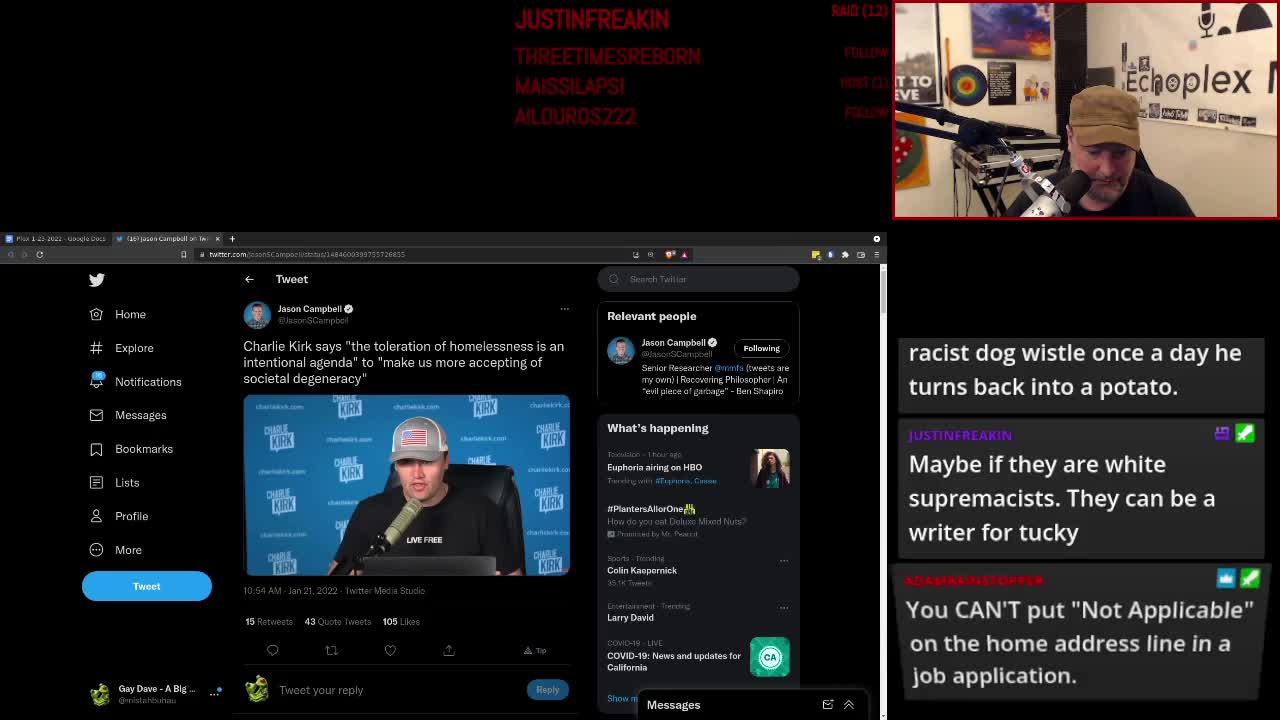Click the Brave shields icon
Viewport: 1280px width, 720px height.
point(670,255)
